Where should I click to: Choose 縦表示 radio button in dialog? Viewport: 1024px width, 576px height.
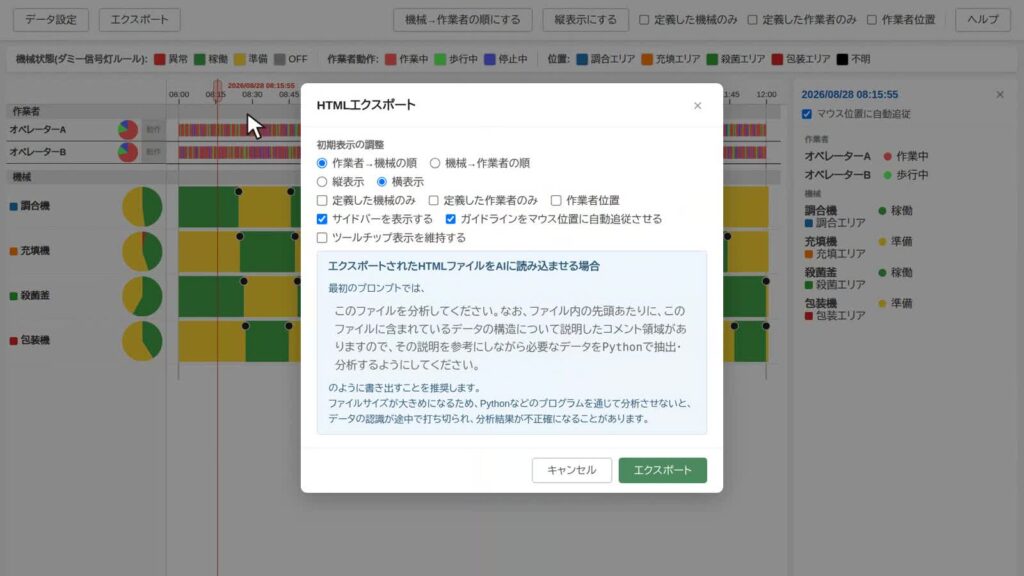point(322,182)
